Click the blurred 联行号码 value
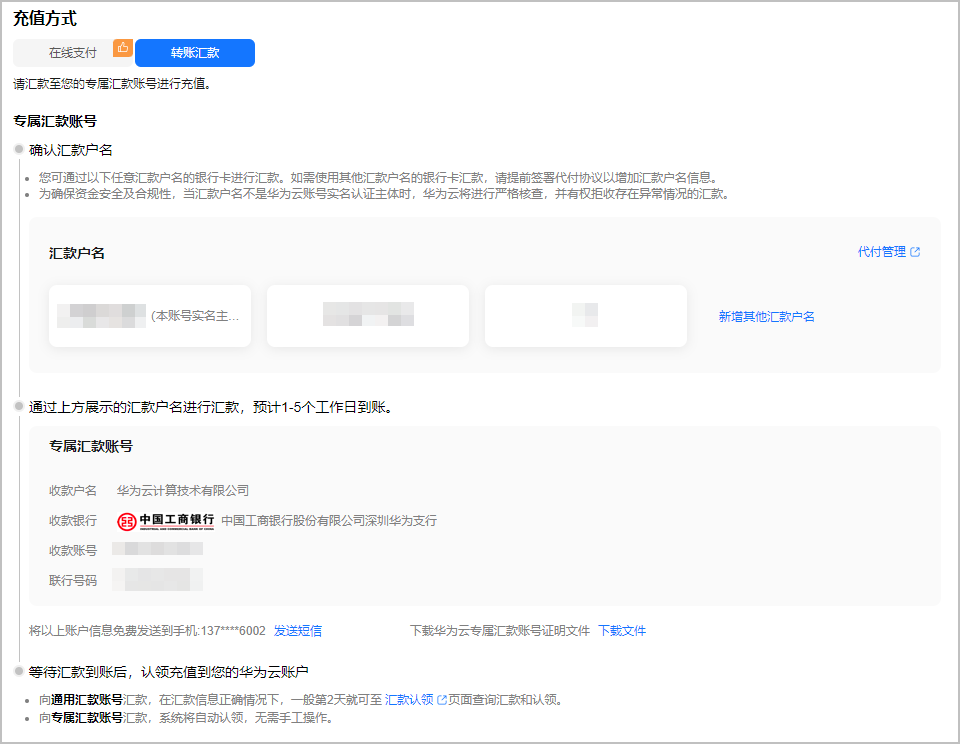The height and width of the screenshot is (744, 960). click(x=157, y=579)
